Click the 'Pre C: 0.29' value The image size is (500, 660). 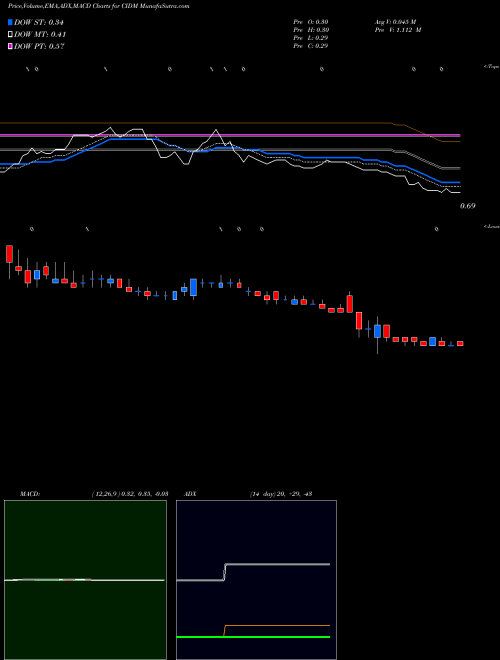pyautogui.click(x=311, y=46)
